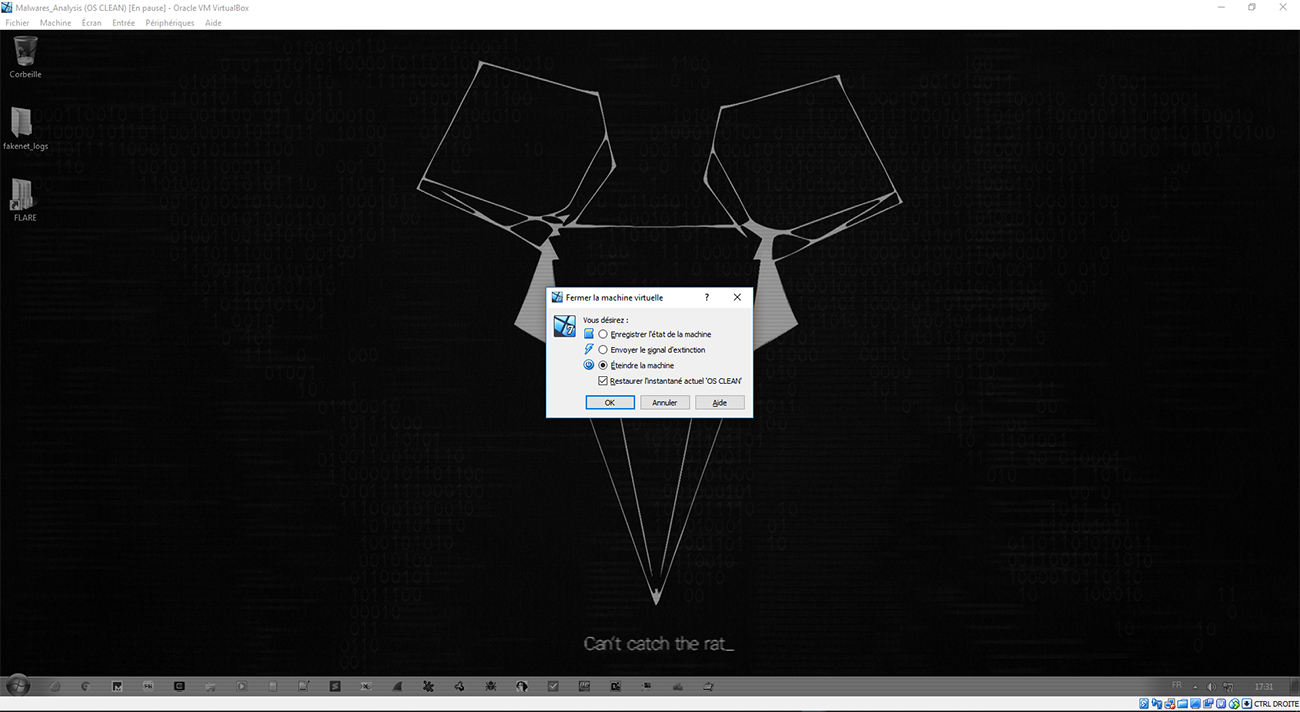Open the Machine menu
The height and width of the screenshot is (712, 1300).
[x=56, y=22]
